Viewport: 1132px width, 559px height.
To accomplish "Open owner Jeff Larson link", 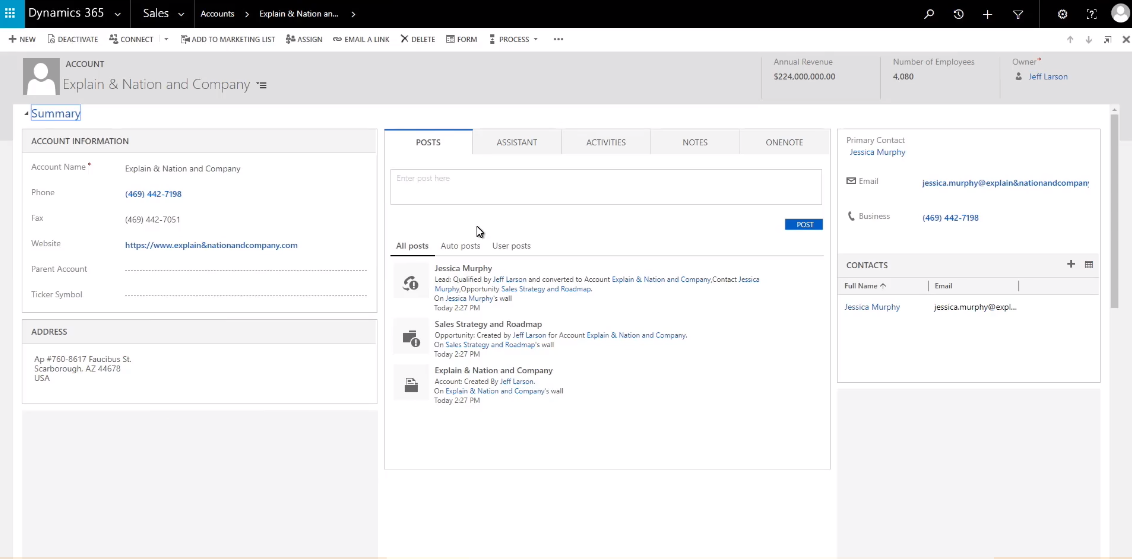I will tap(1048, 77).
